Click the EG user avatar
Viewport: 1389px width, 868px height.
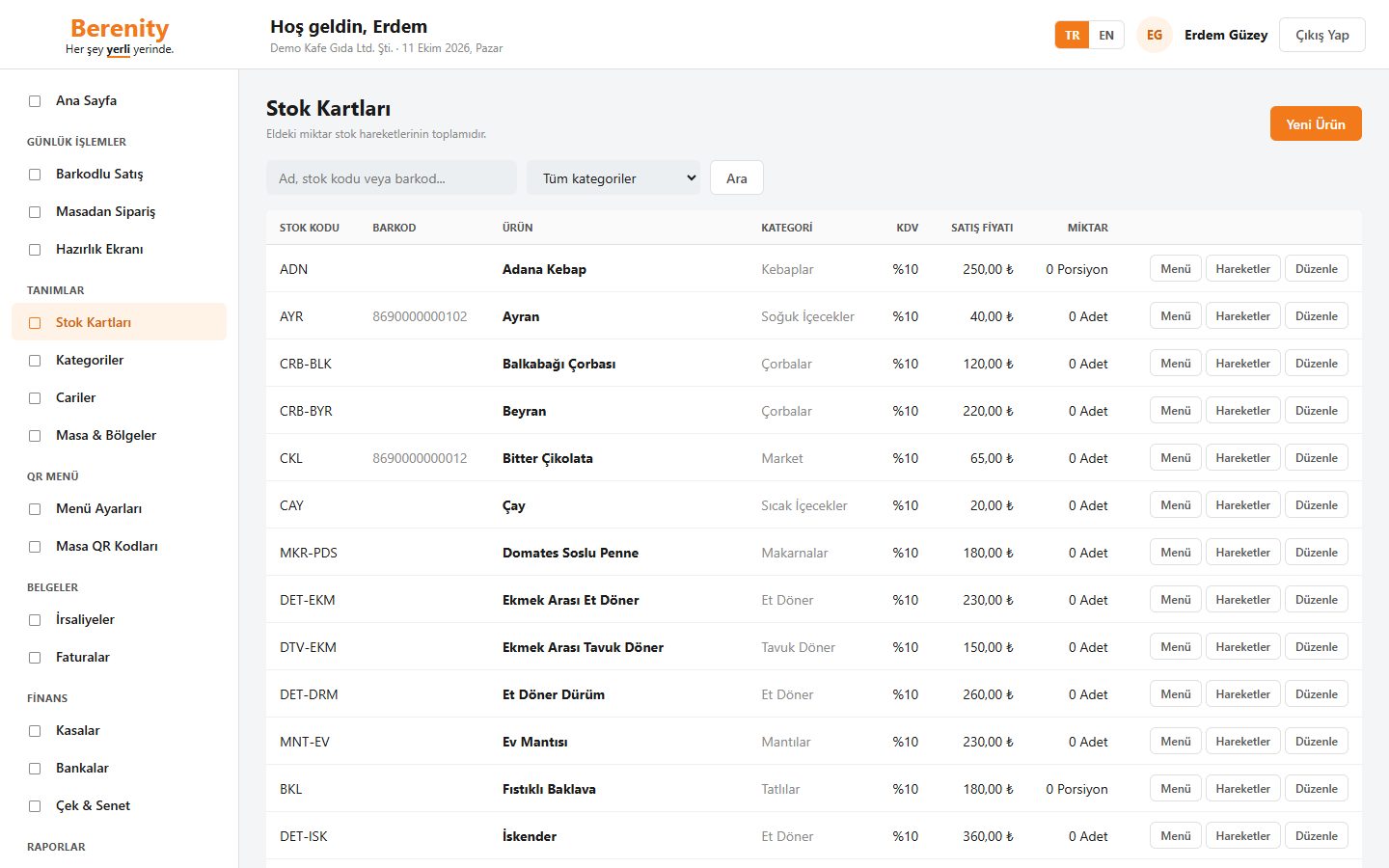pyautogui.click(x=1155, y=35)
